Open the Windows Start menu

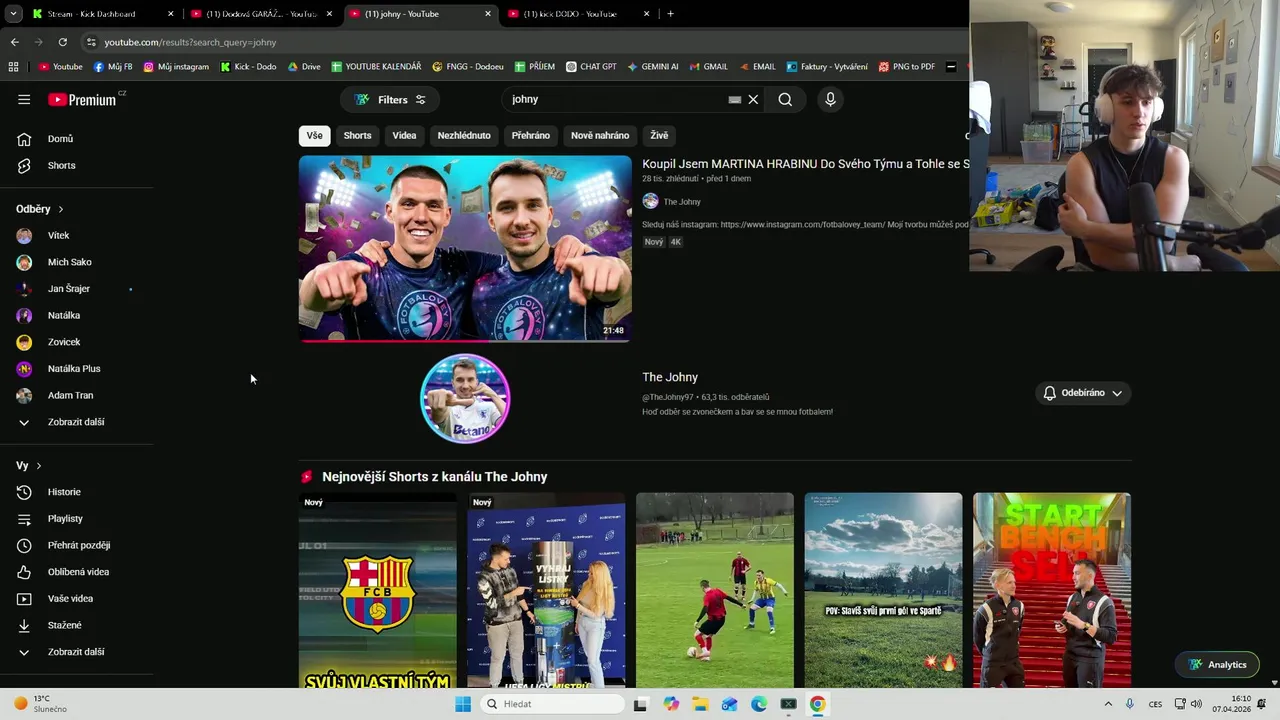pyautogui.click(x=462, y=704)
